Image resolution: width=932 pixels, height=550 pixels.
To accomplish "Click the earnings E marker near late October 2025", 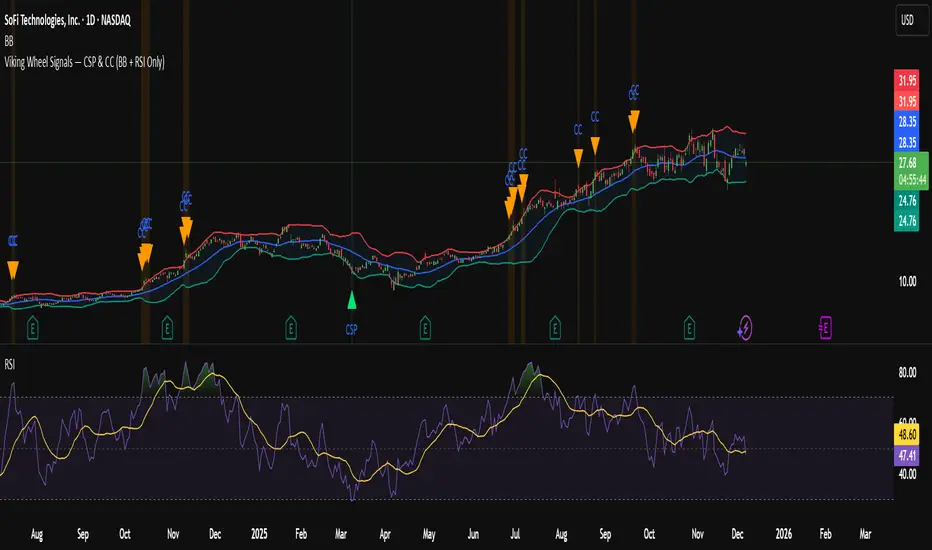I will click(689, 328).
